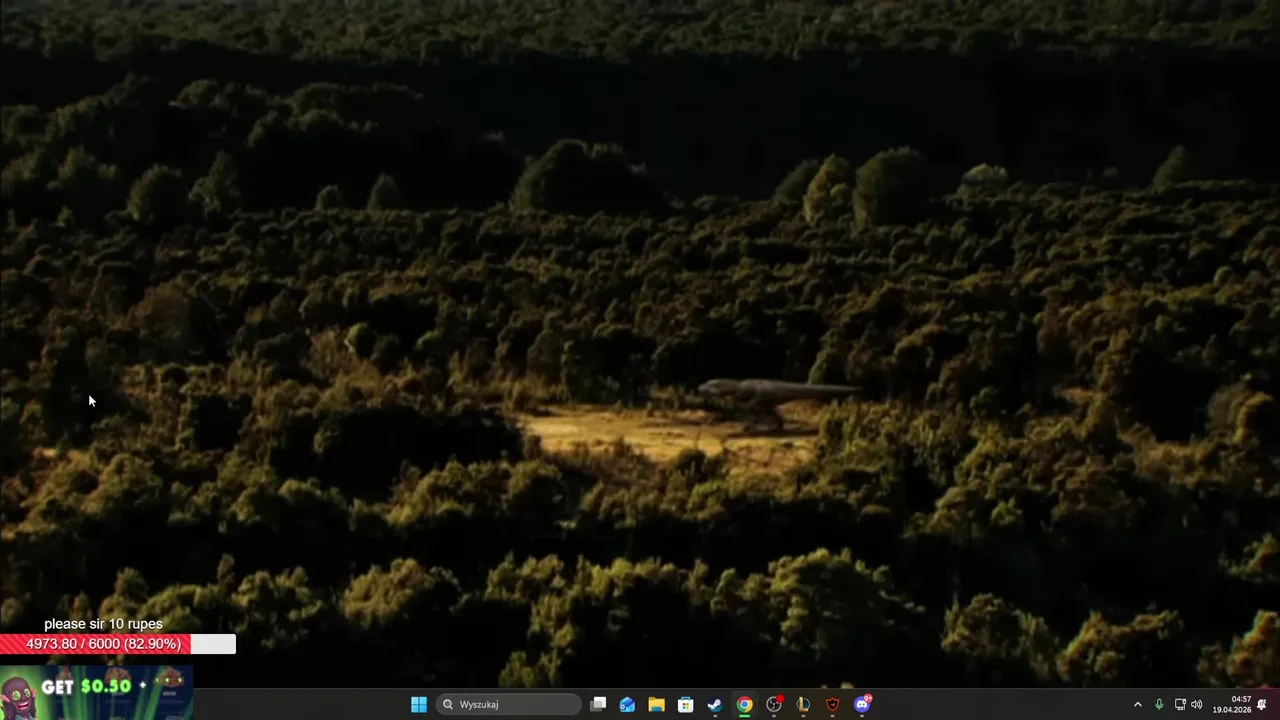1280x720 pixels.
Task: Open the Windows Start menu
Action: [x=419, y=704]
